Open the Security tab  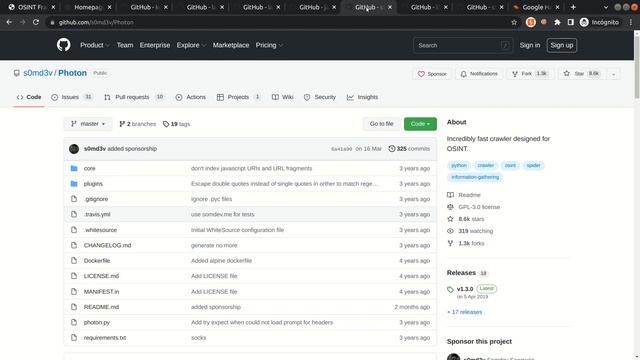click(x=320, y=97)
